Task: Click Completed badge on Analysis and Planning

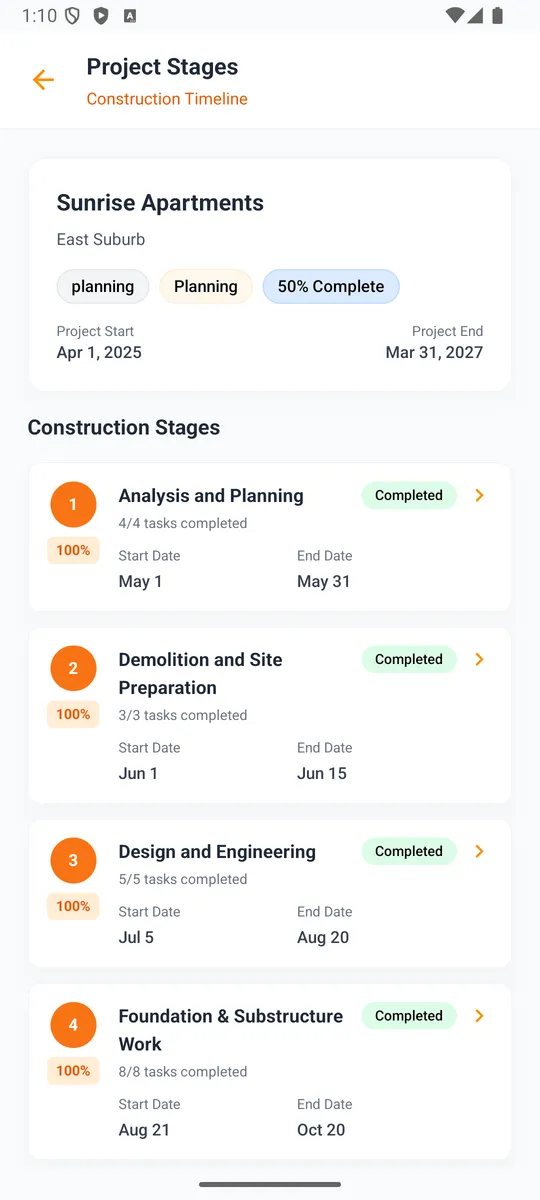Action: click(x=409, y=495)
